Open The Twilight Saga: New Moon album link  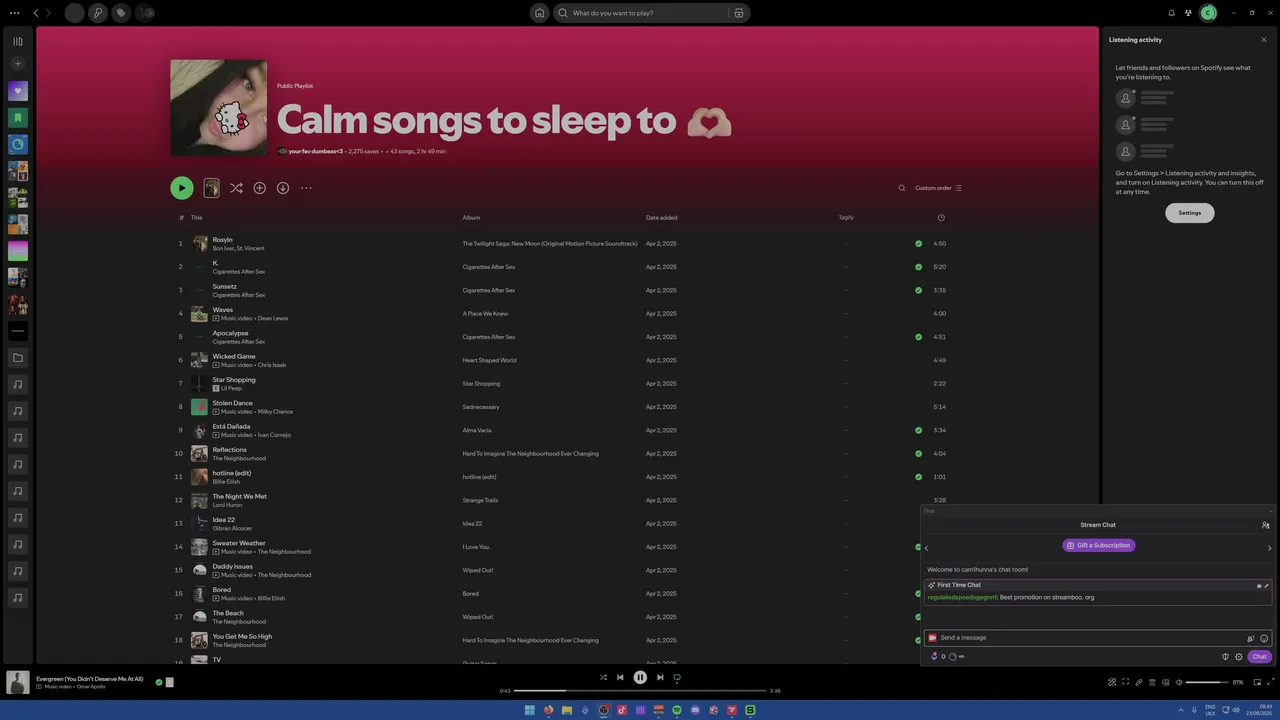(550, 244)
